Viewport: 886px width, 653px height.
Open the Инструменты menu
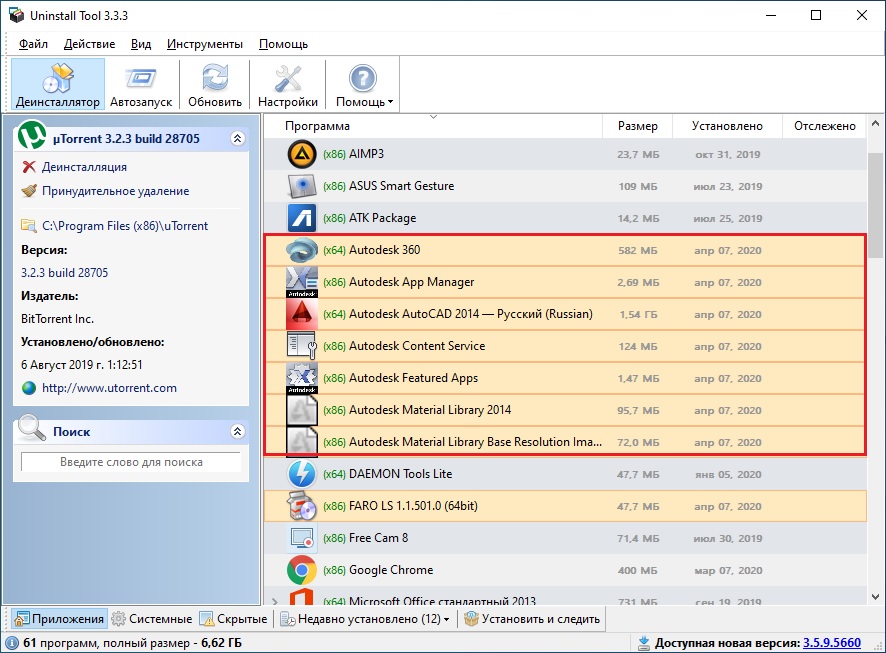(x=204, y=44)
